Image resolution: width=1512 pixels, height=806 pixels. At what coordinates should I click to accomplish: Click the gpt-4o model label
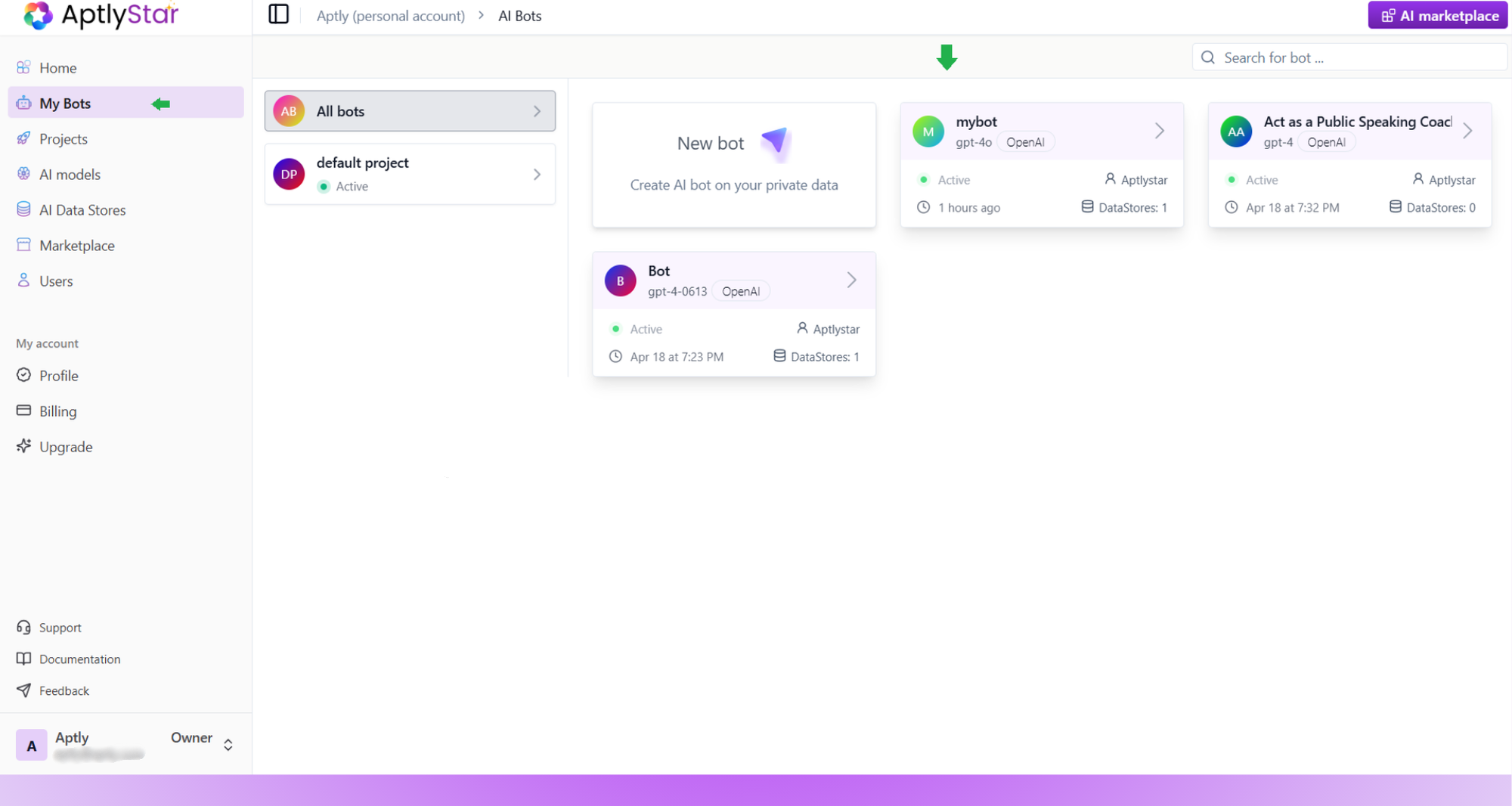974,142
